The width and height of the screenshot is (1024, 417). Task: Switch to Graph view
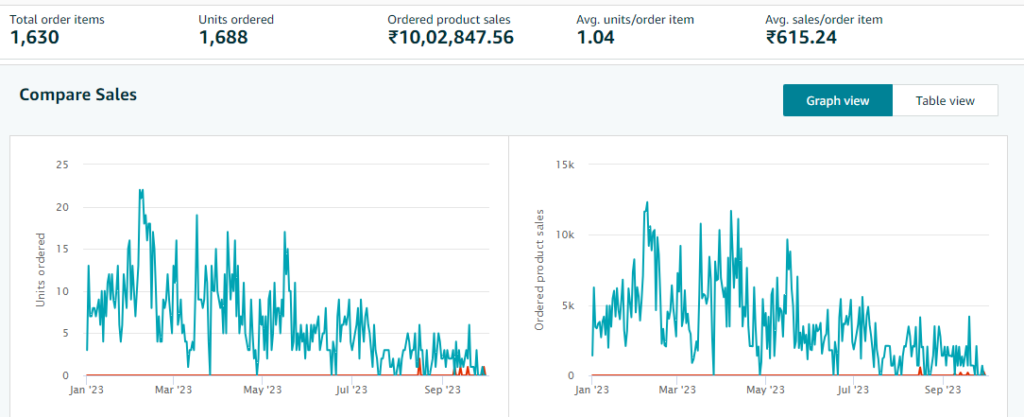pyautogui.click(x=836, y=100)
